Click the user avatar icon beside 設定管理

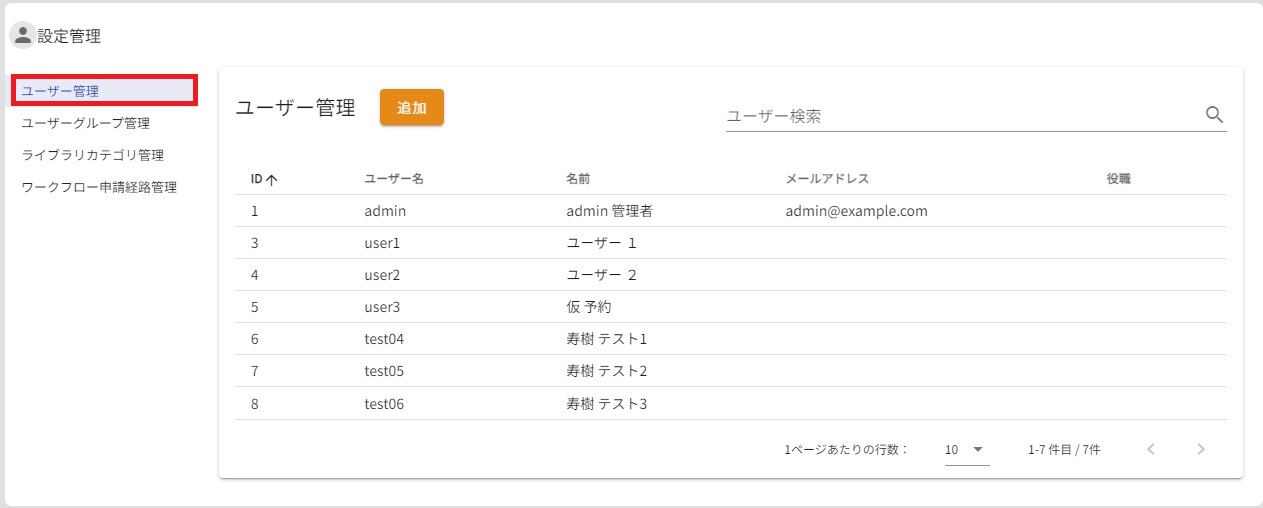tap(22, 36)
